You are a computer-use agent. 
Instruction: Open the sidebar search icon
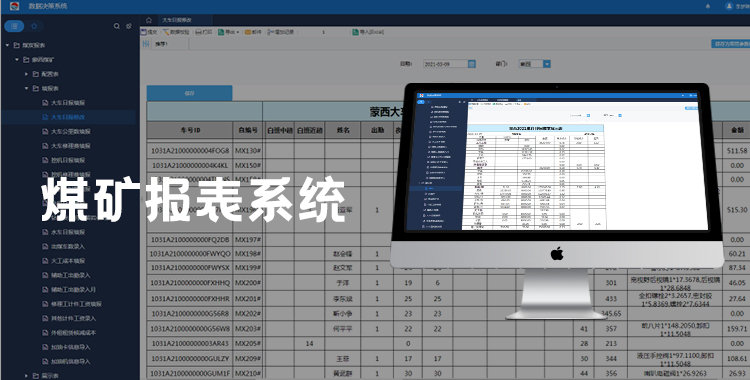pos(117,26)
